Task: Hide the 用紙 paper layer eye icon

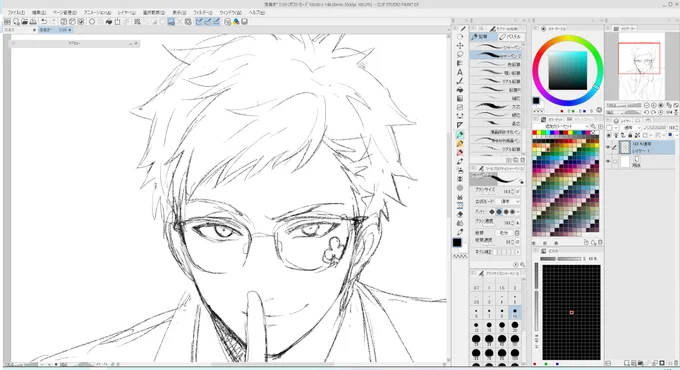Action: (x=608, y=161)
